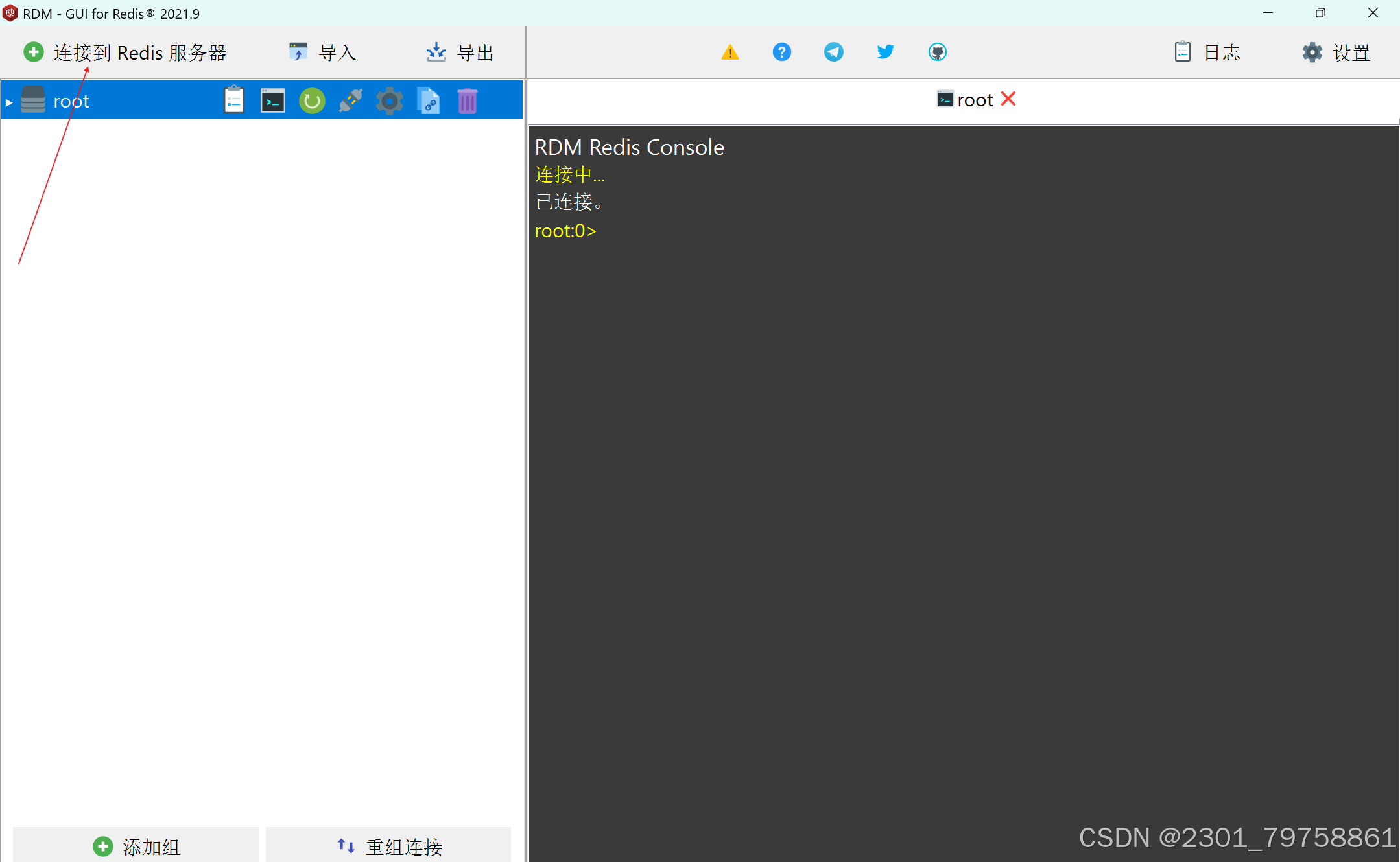
Task: Delete root connection with trash icon
Action: point(467,100)
